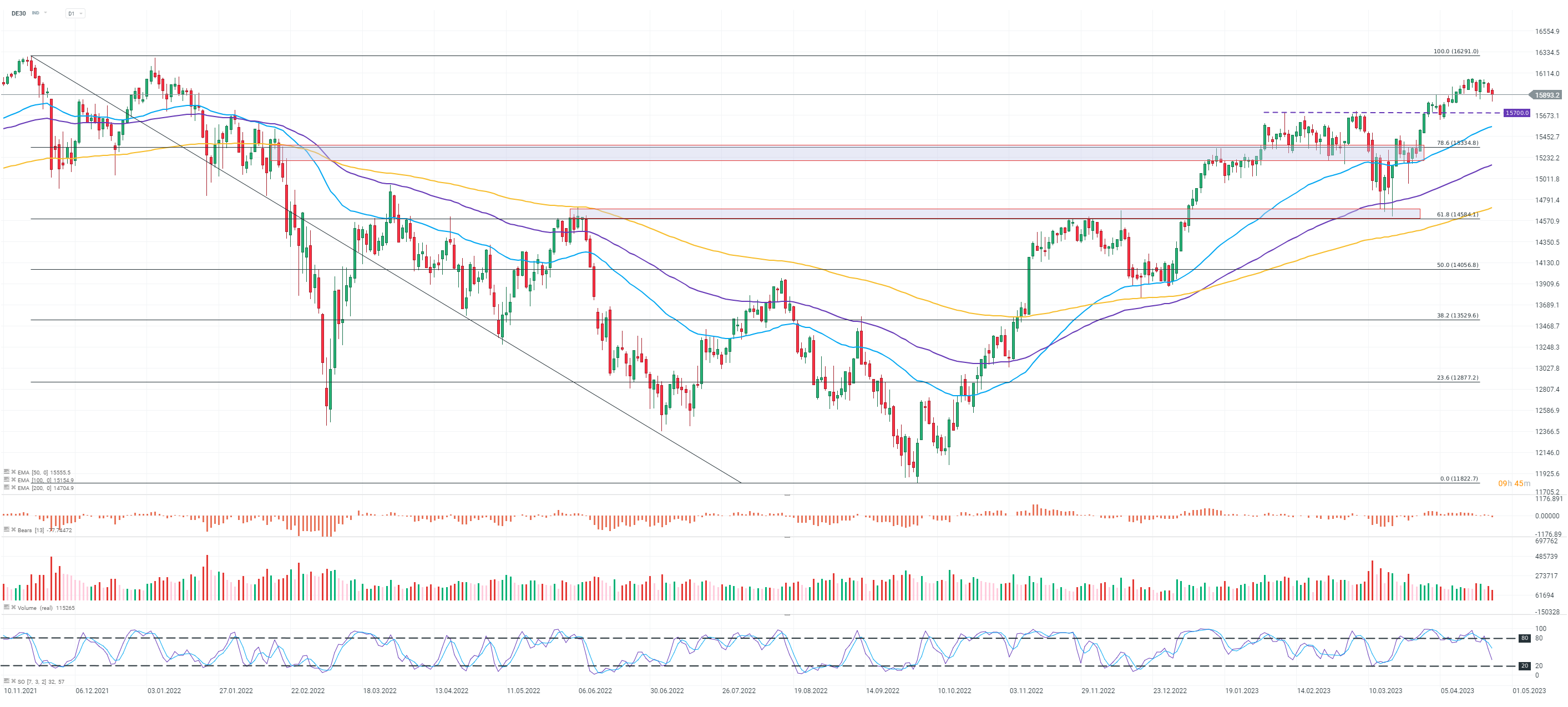Remove the EMA 200 indicator
Image resolution: width=1568 pixels, height=707 pixels.
pos(13,488)
